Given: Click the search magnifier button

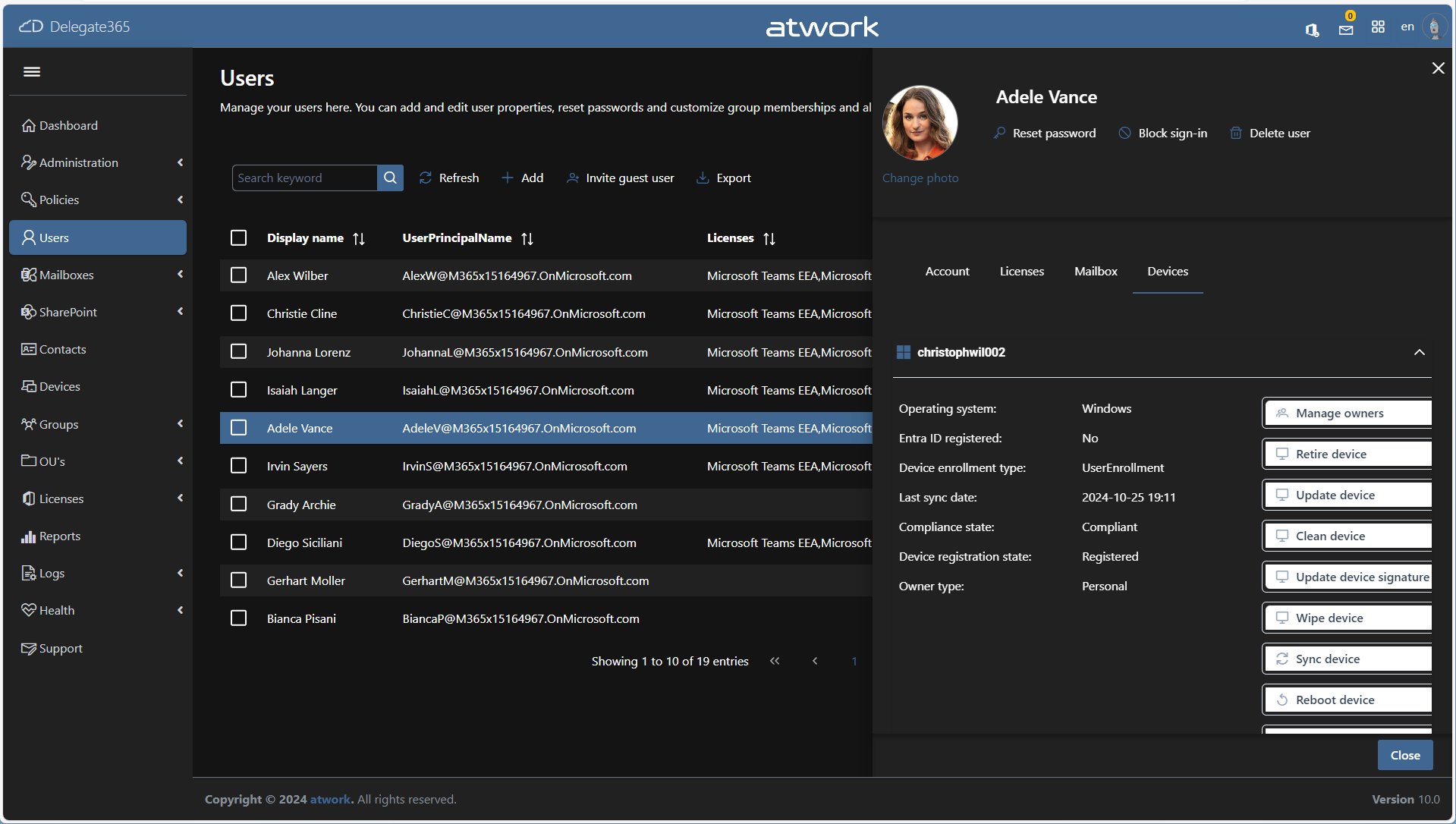Looking at the screenshot, I should tap(390, 178).
